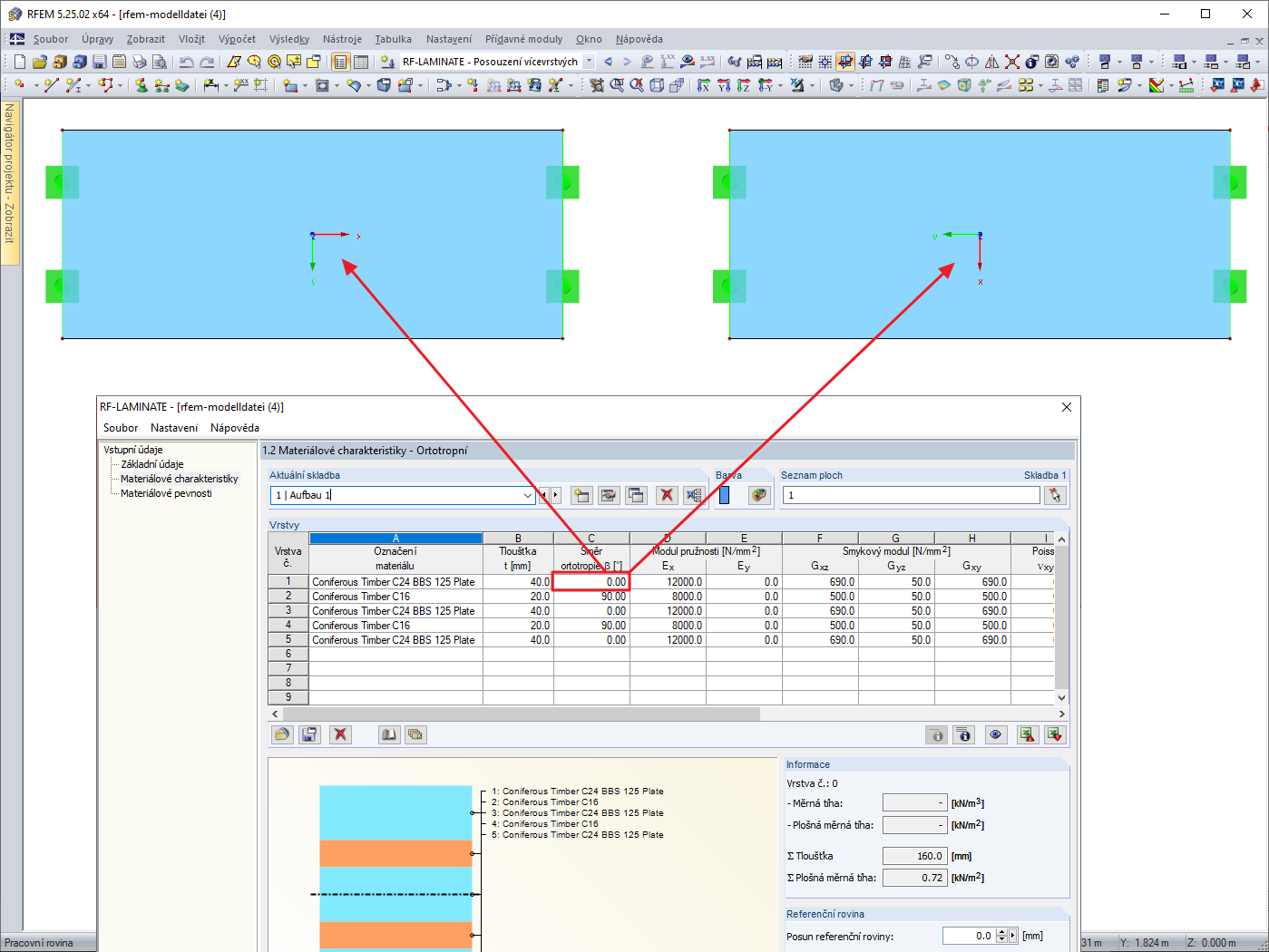Click the blue info icon below layers table
This screenshot has width=1269, height=952.
pos(964,734)
